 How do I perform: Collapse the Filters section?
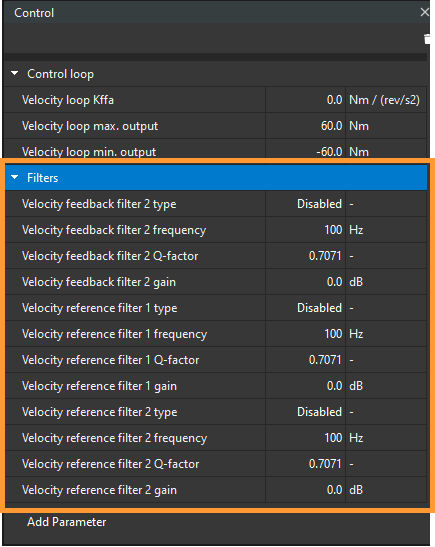click(15, 178)
